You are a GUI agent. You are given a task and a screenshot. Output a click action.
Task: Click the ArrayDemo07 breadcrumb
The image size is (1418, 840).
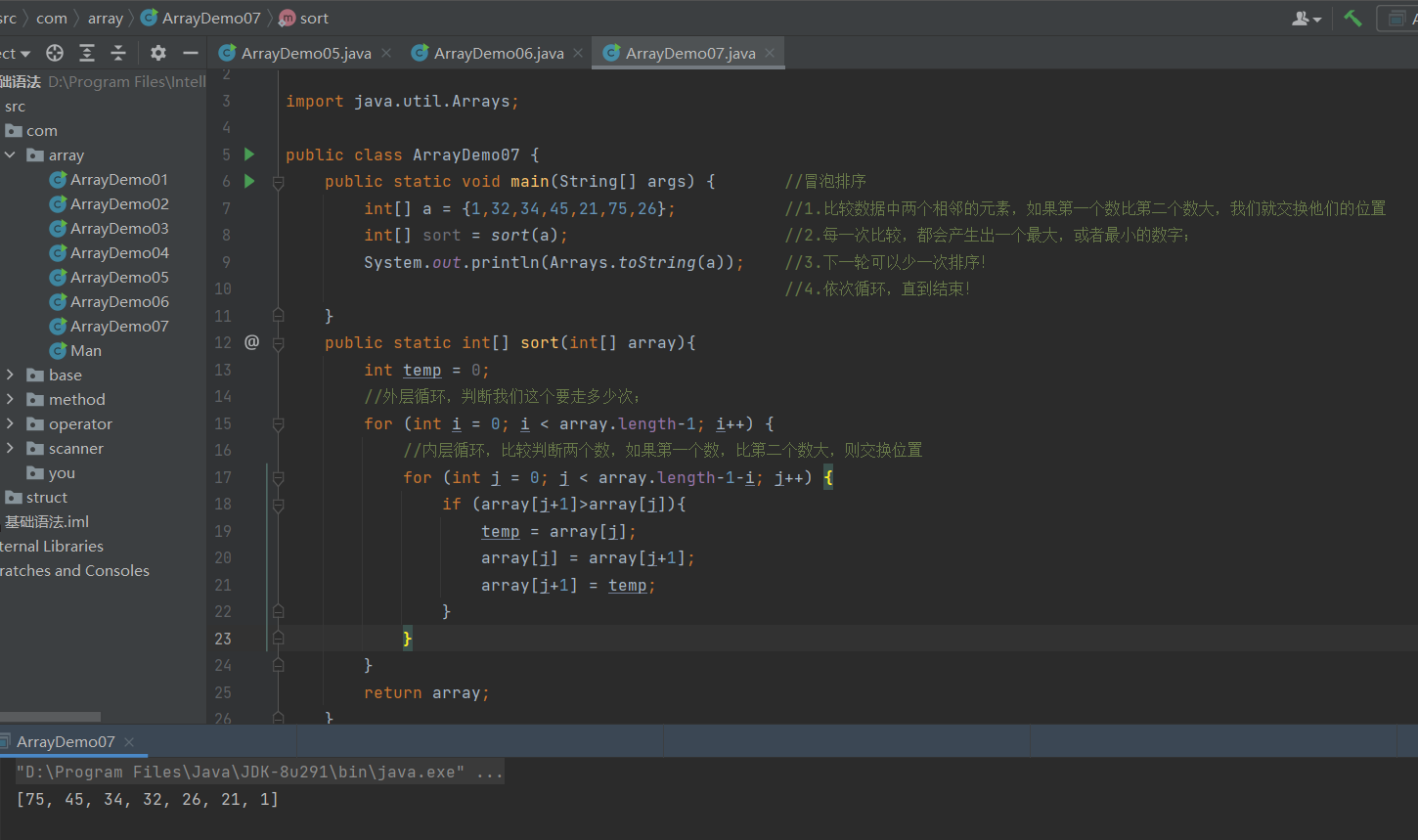(201, 18)
